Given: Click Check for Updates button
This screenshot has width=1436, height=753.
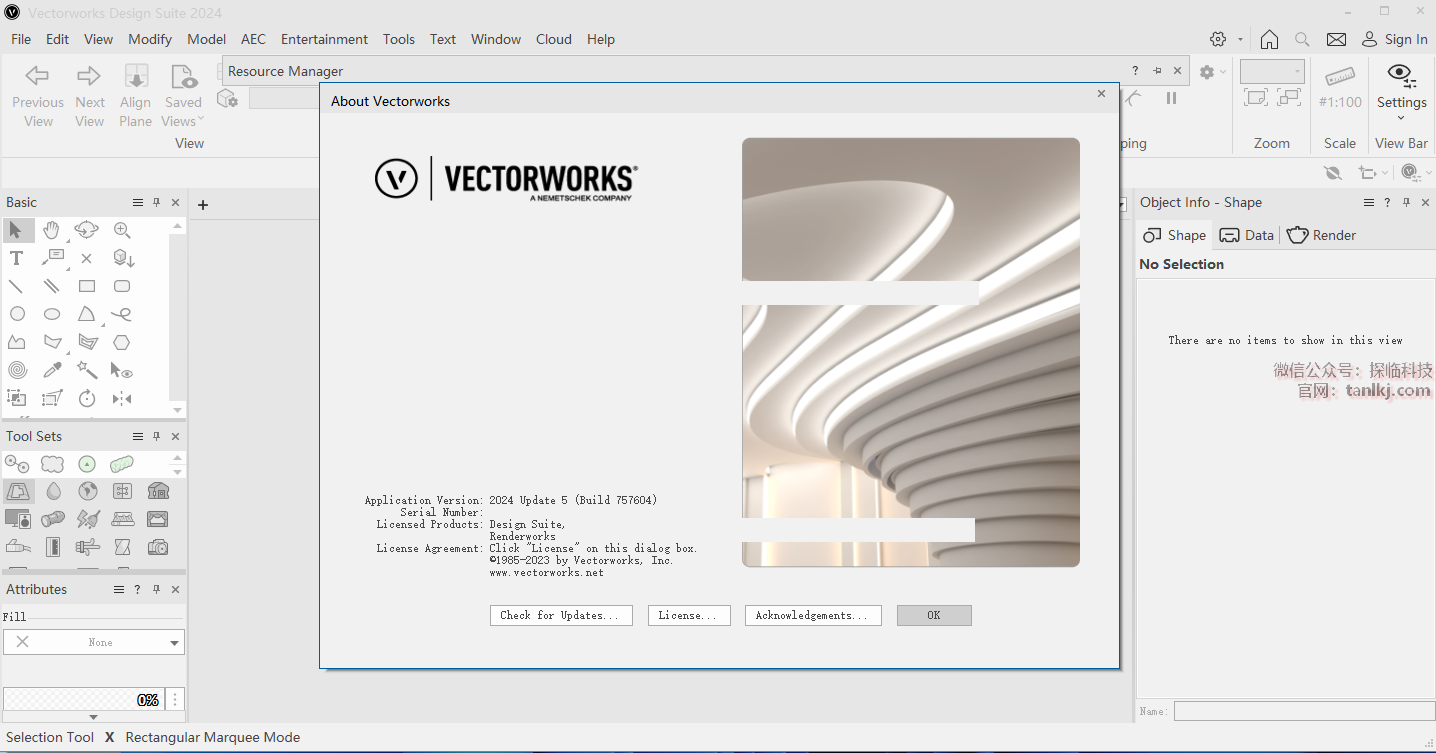Looking at the screenshot, I should pyautogui.click(x=561, y=615).
